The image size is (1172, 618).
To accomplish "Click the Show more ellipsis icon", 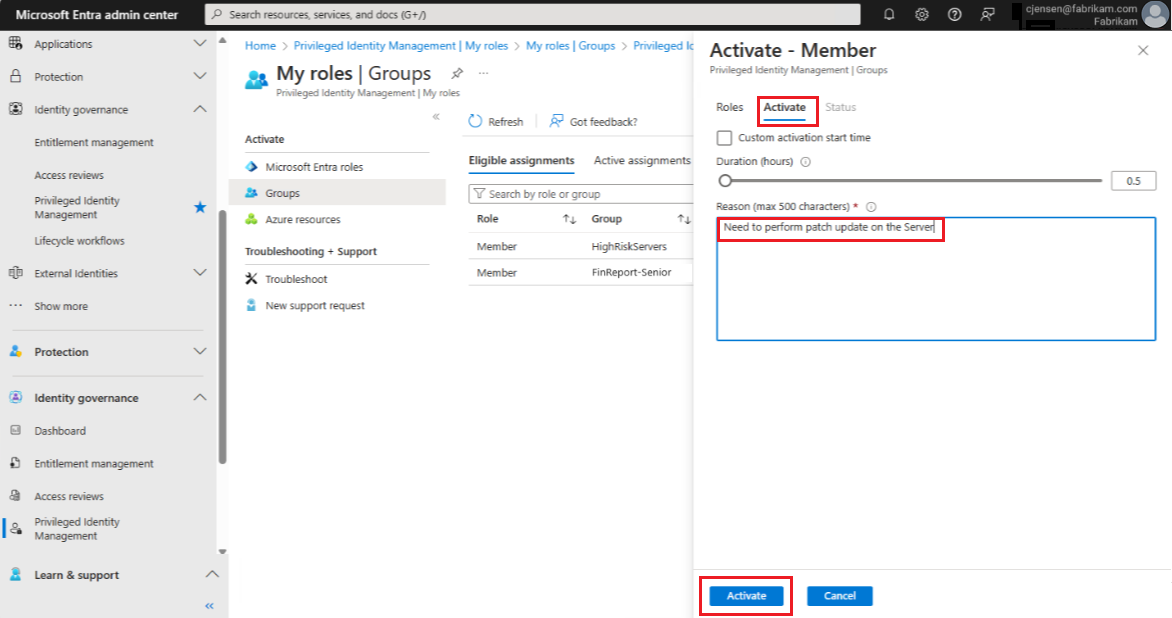I will pos(16,306).
